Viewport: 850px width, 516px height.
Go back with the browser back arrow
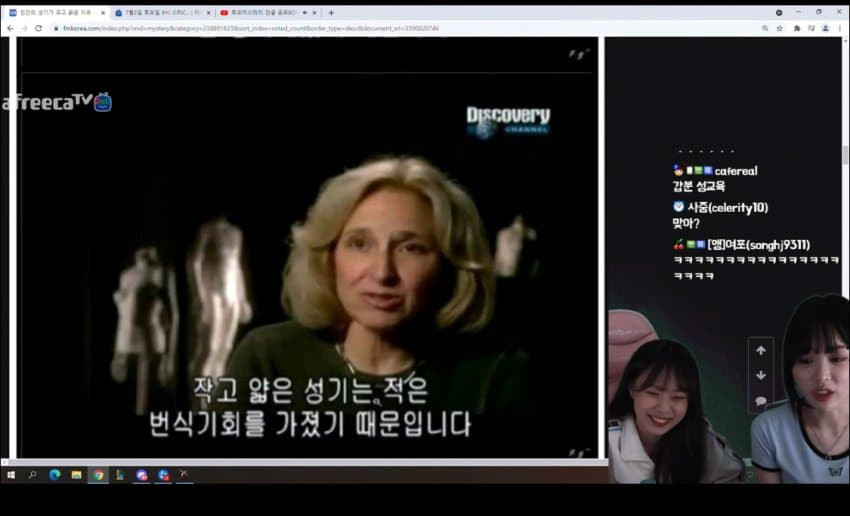coord(10,28)
